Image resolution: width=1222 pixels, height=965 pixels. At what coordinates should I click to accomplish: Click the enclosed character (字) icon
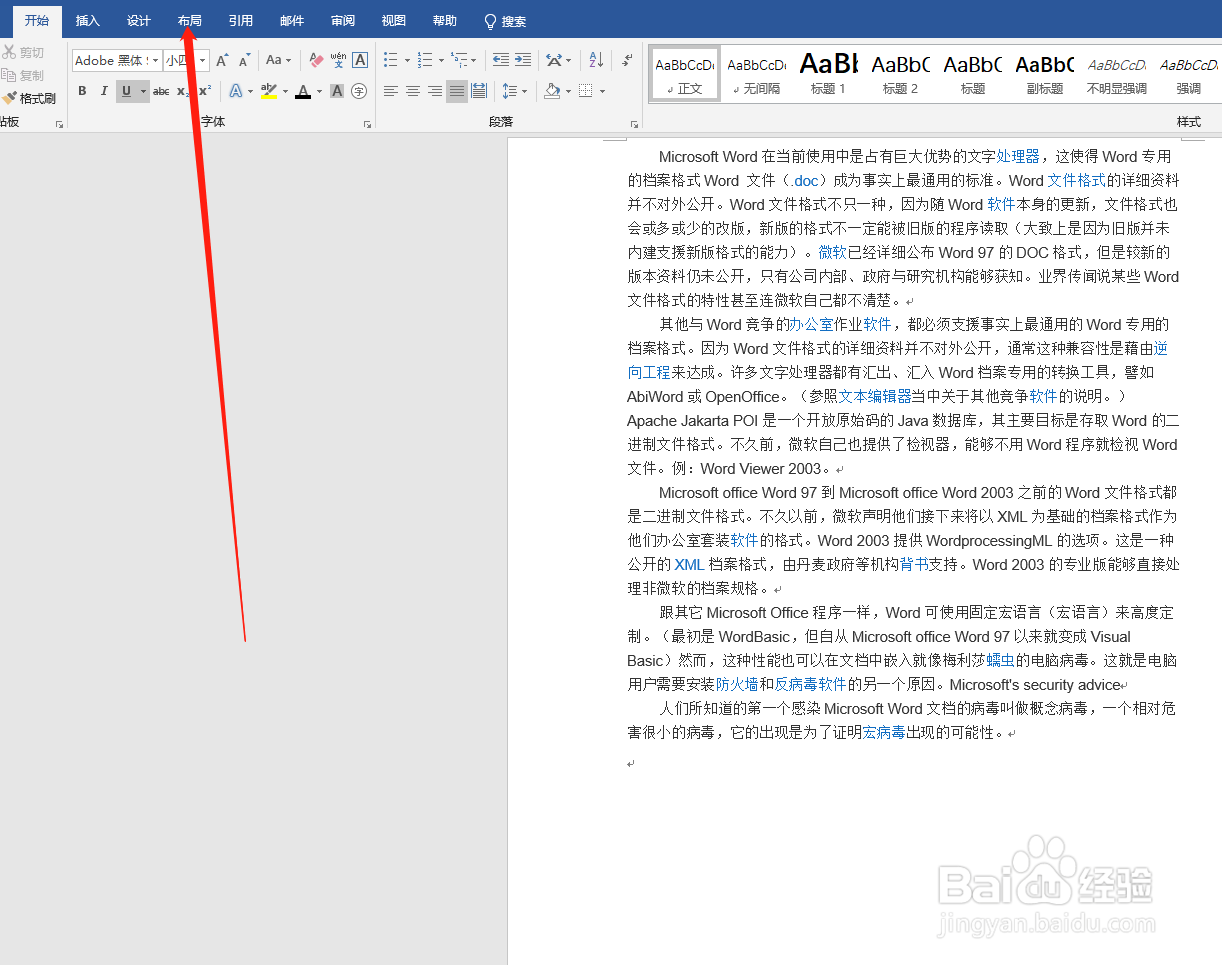click(x=359, y=92)
